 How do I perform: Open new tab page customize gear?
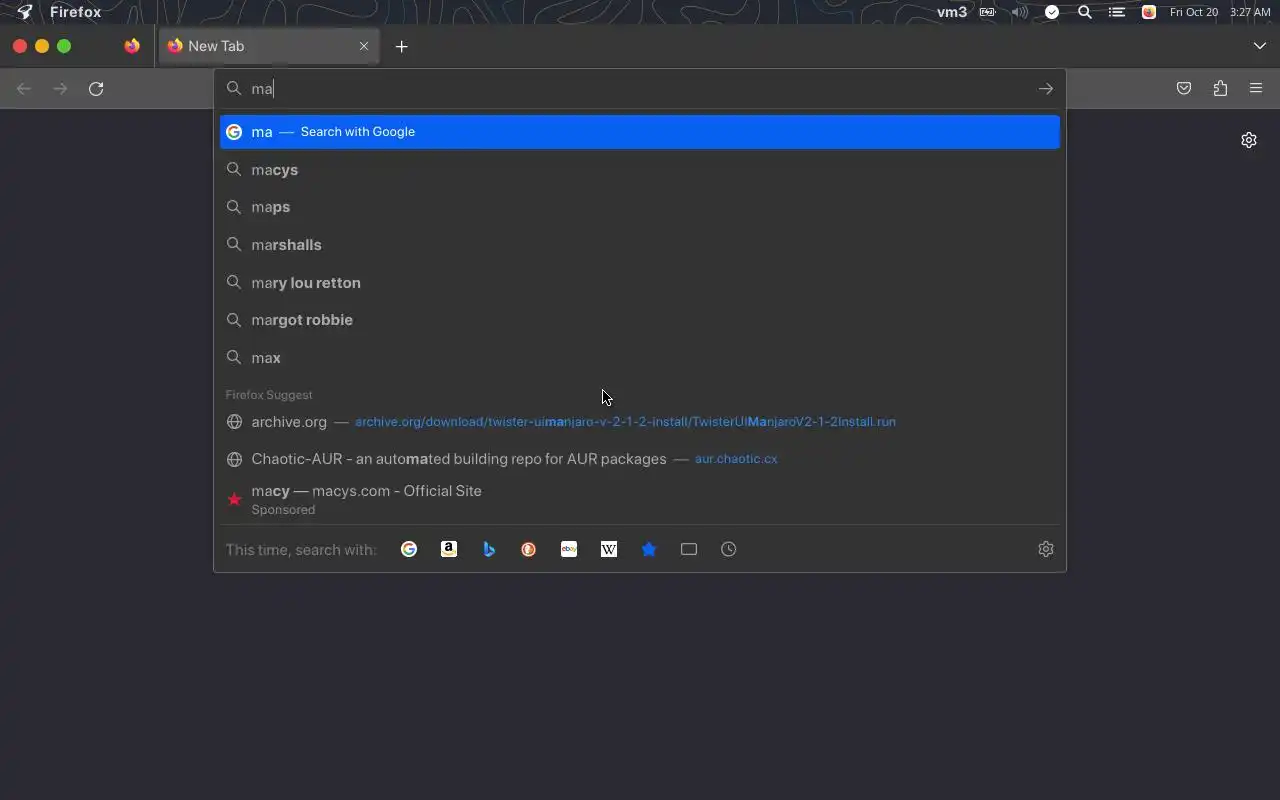coord(1249,140)
